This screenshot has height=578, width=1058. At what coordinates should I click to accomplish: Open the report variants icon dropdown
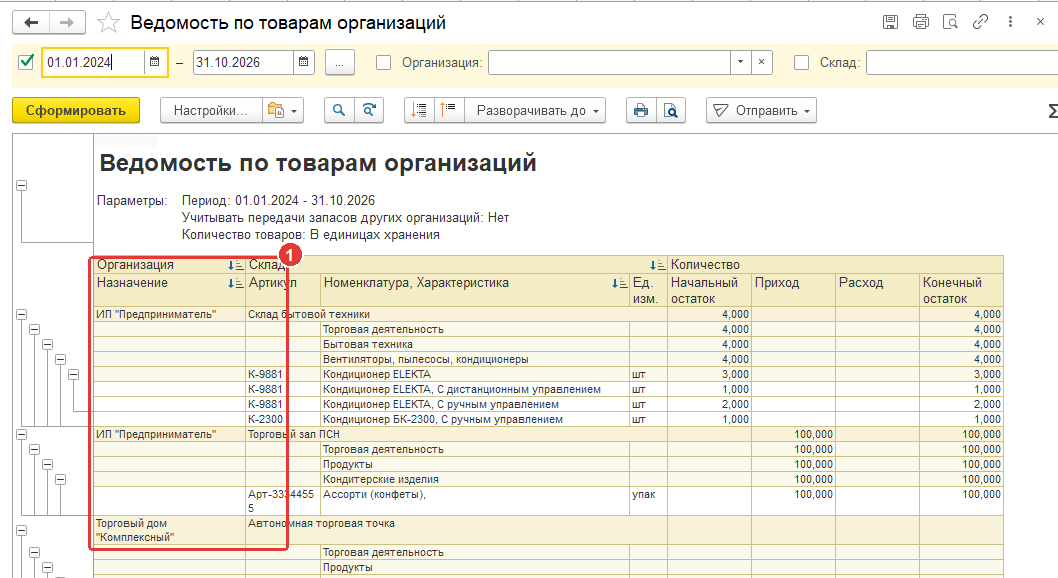click(x=283, y=111)
